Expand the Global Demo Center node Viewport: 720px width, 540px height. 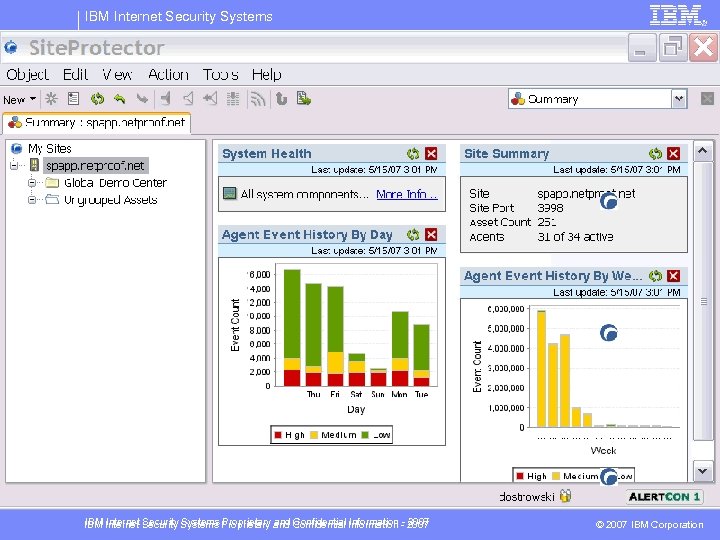pyautogui.click(x=32, y=183)
